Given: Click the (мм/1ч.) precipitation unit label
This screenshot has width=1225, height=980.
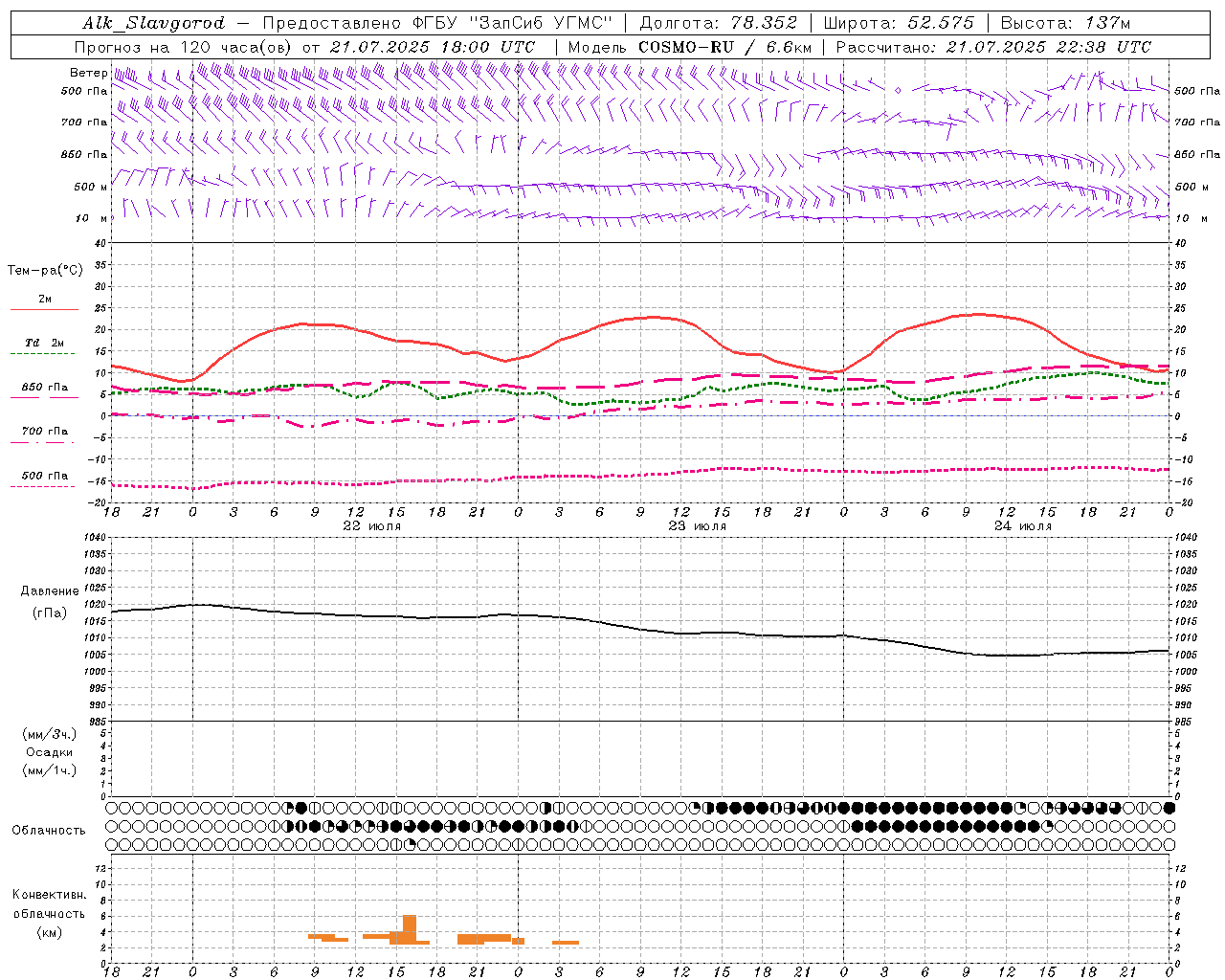Looking at the screenshot, I should (x=49, y=770).
